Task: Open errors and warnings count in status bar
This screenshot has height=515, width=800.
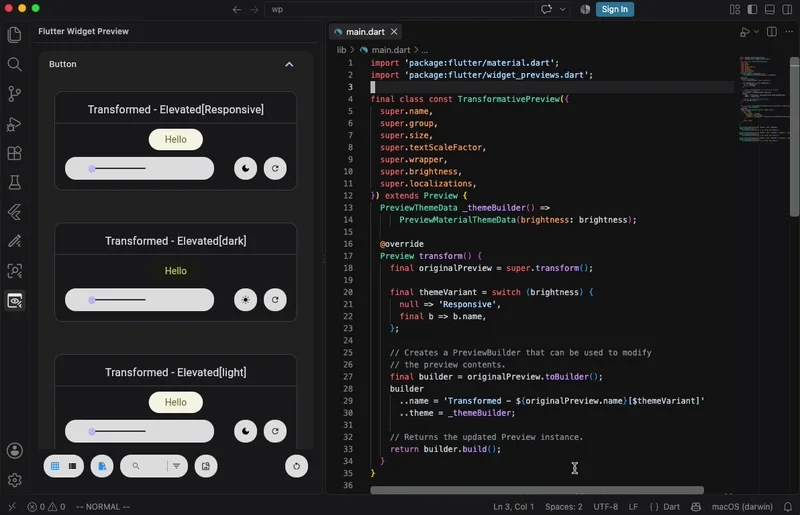Action: [46, 507]
